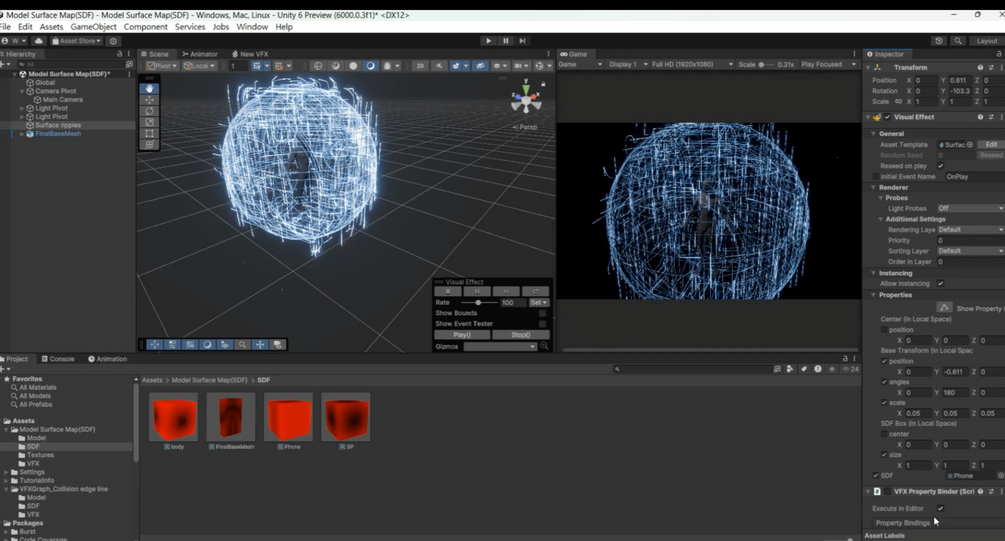Click the settings gear next to Asset Store
Image resolution: width=1005 pixels, height=541 pixels.
[113, 40]
